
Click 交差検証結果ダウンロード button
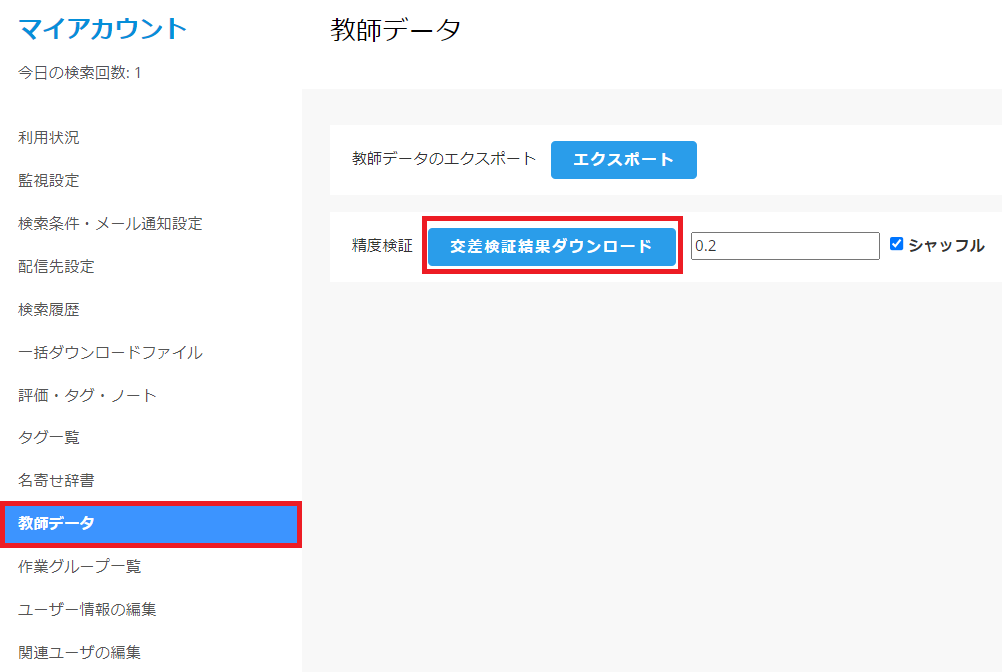[551, 246]
